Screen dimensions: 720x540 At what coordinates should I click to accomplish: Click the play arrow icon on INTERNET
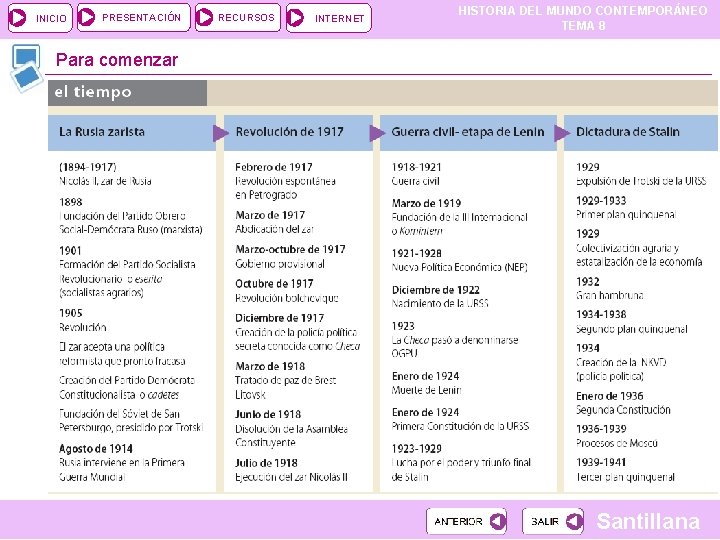(x=295, y=18)
